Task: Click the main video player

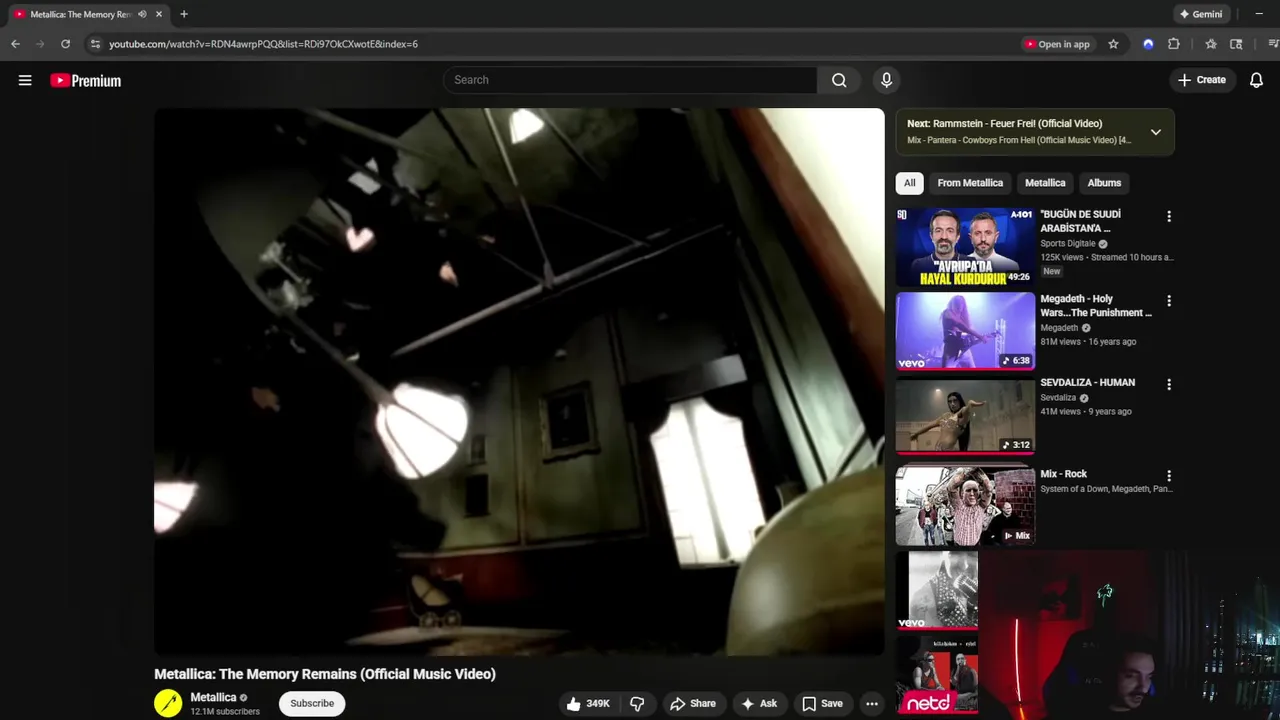Action: pos(519,382)
